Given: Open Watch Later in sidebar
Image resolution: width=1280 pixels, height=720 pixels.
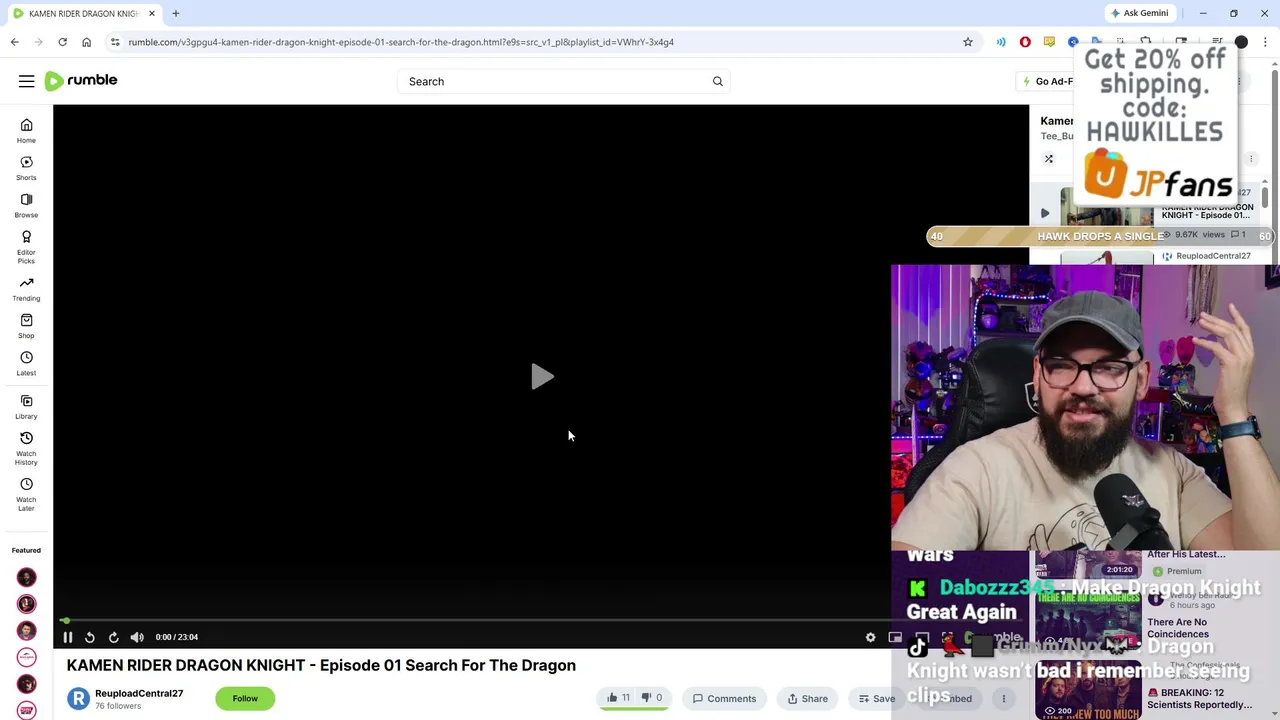Looking at the screenshot, I should point(26,494).
